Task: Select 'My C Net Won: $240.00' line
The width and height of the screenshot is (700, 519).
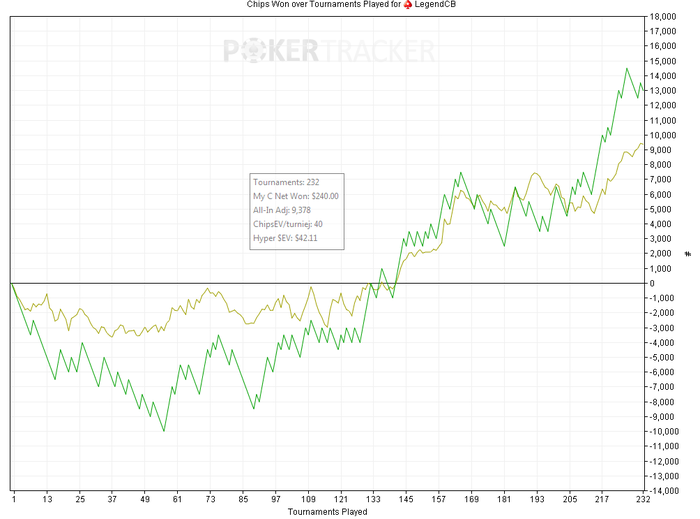Action: coord(296,196)
